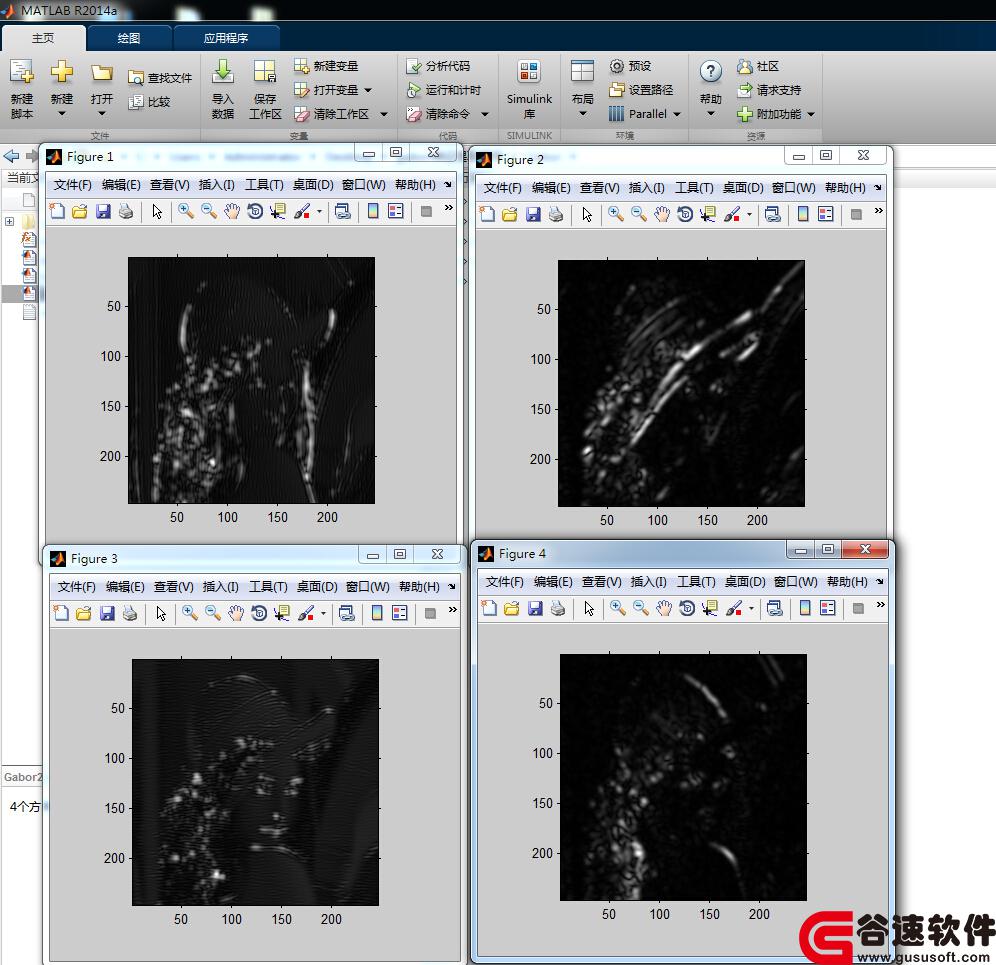The image size is (996, 965).
Task: Open the 社区 (Community) link
Action: coord(758,65)
